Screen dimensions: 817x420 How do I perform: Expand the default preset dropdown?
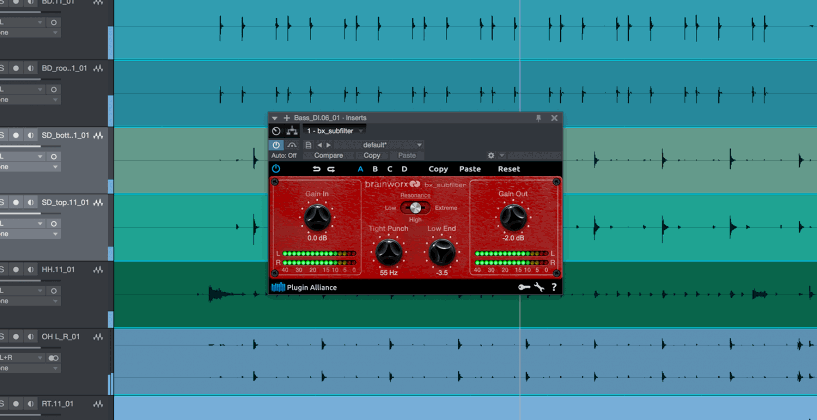[x=418, y=145]
